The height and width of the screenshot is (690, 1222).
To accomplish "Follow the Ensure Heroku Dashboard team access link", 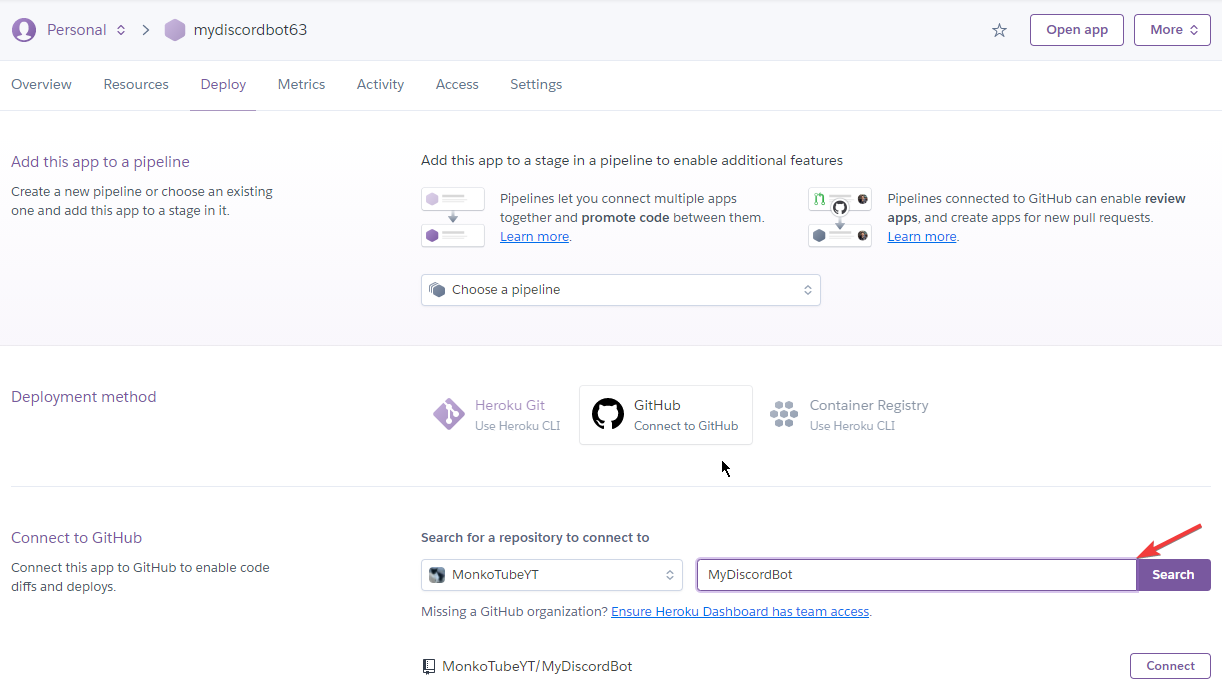I will coord(739,612).
